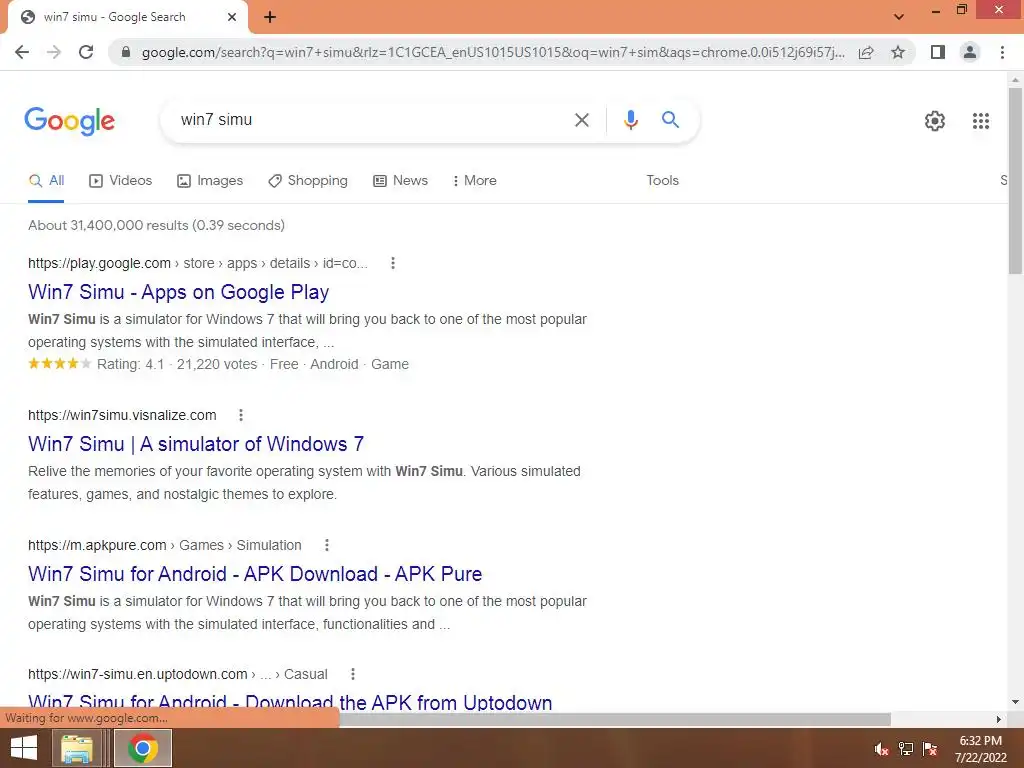This screenshot has height=768, width=1024.
Task: Click the star rating 4.1 text
Action: [131, 364]
